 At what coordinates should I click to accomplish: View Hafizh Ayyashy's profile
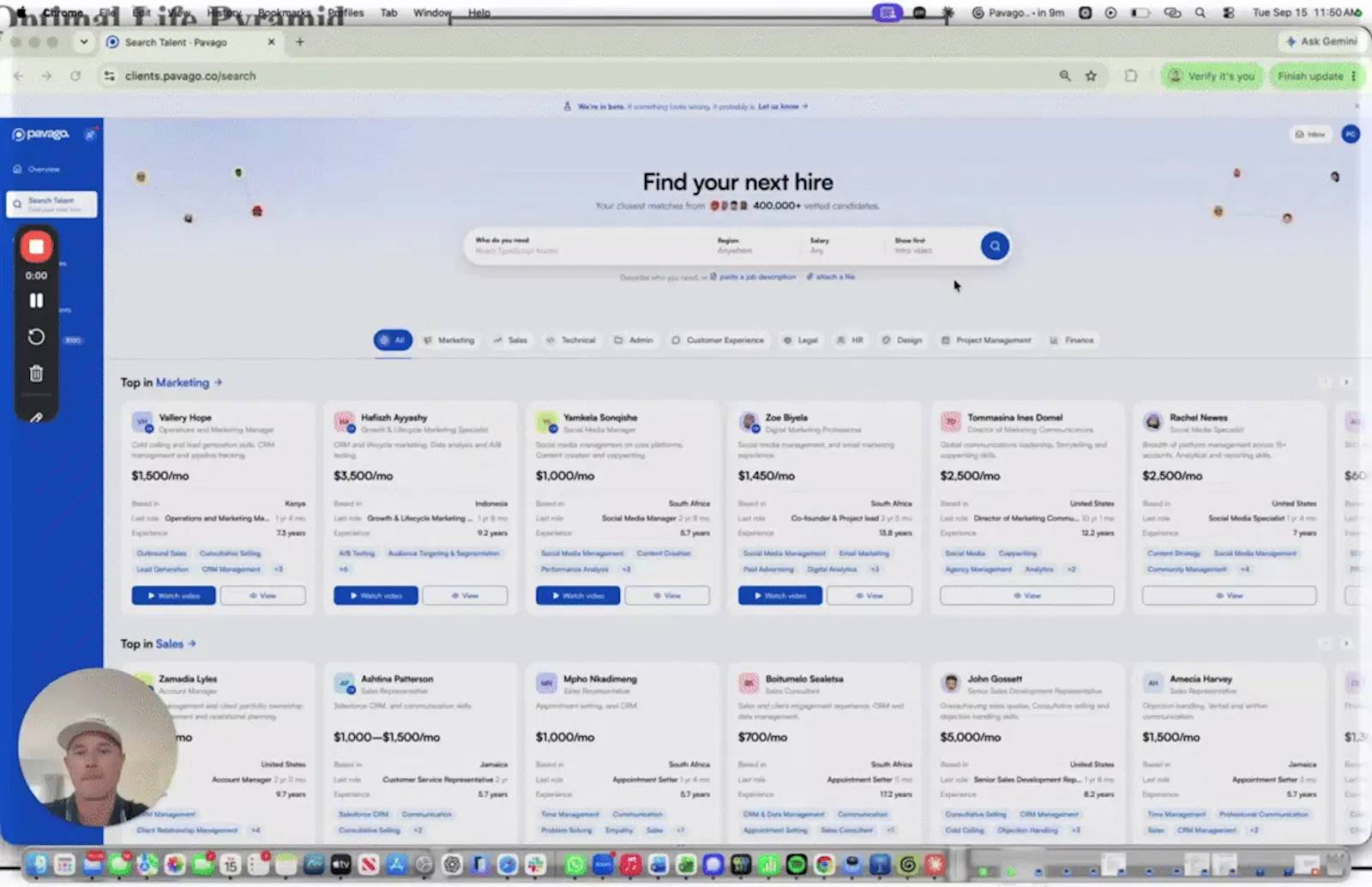click(465, 595)
